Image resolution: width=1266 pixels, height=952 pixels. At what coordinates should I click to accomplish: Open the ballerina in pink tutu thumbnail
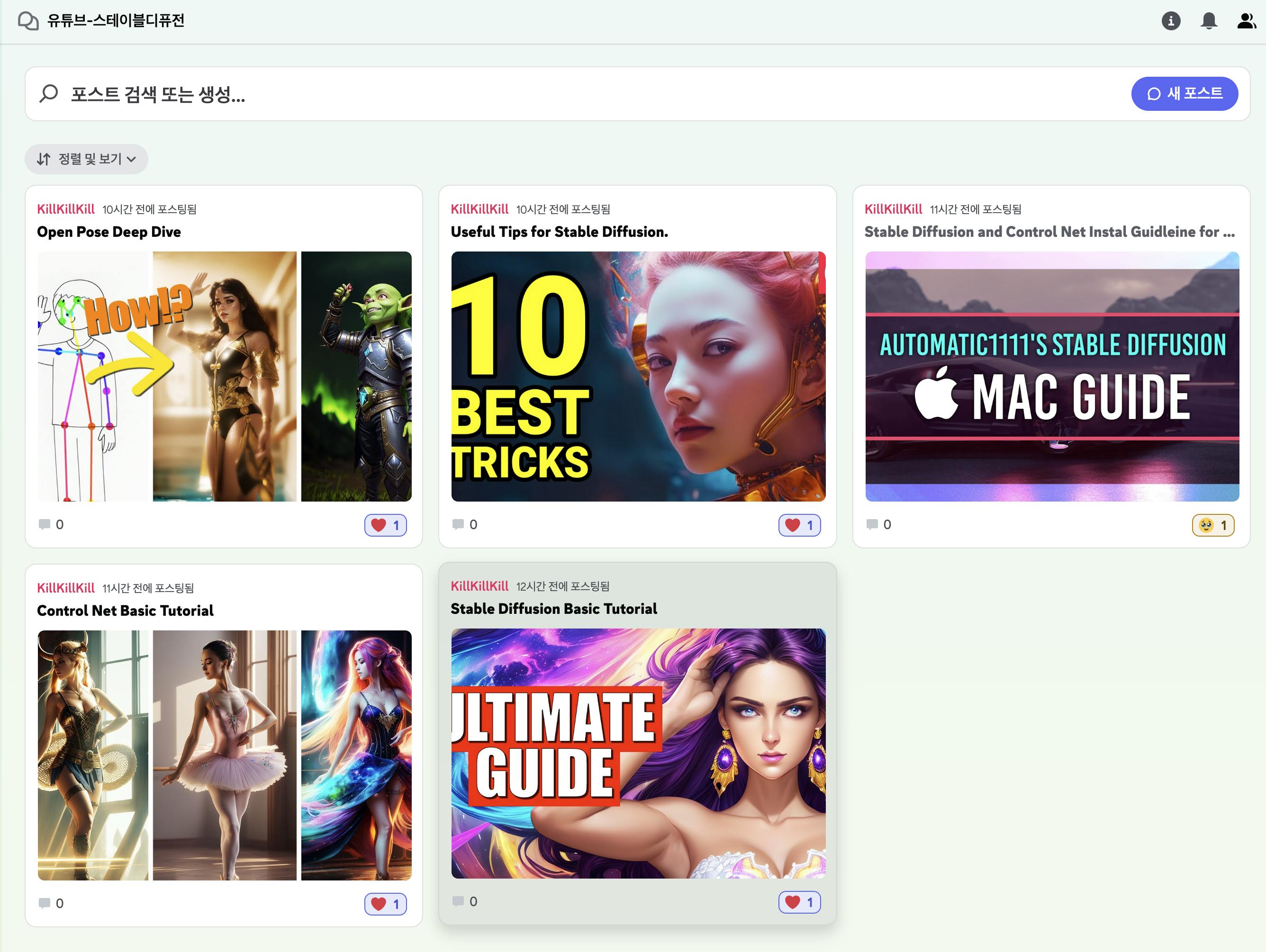pyautogui.click(x=225, y=755)
